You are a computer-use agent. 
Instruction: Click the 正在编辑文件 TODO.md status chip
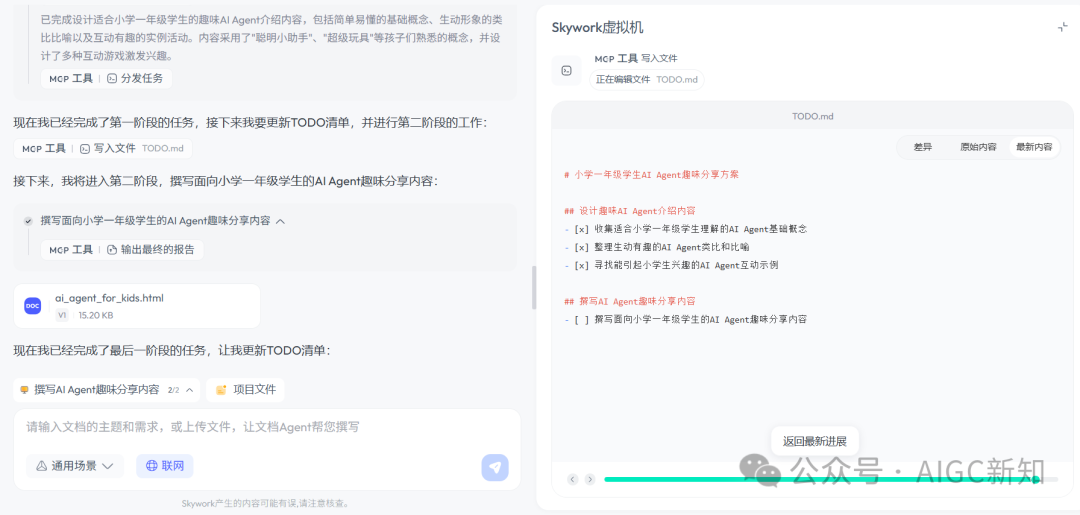646,79
